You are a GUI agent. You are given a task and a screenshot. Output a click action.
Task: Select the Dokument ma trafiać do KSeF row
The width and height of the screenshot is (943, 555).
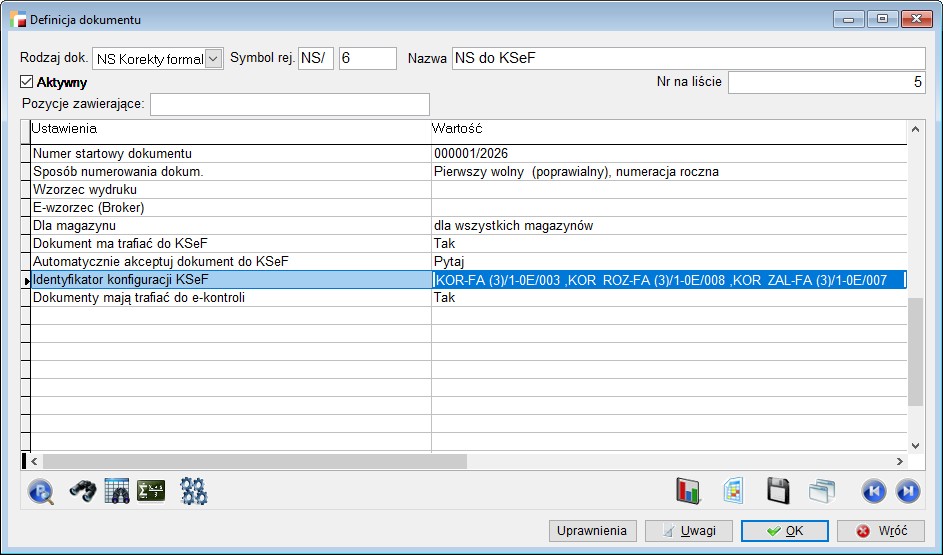[x=230, y=244]
